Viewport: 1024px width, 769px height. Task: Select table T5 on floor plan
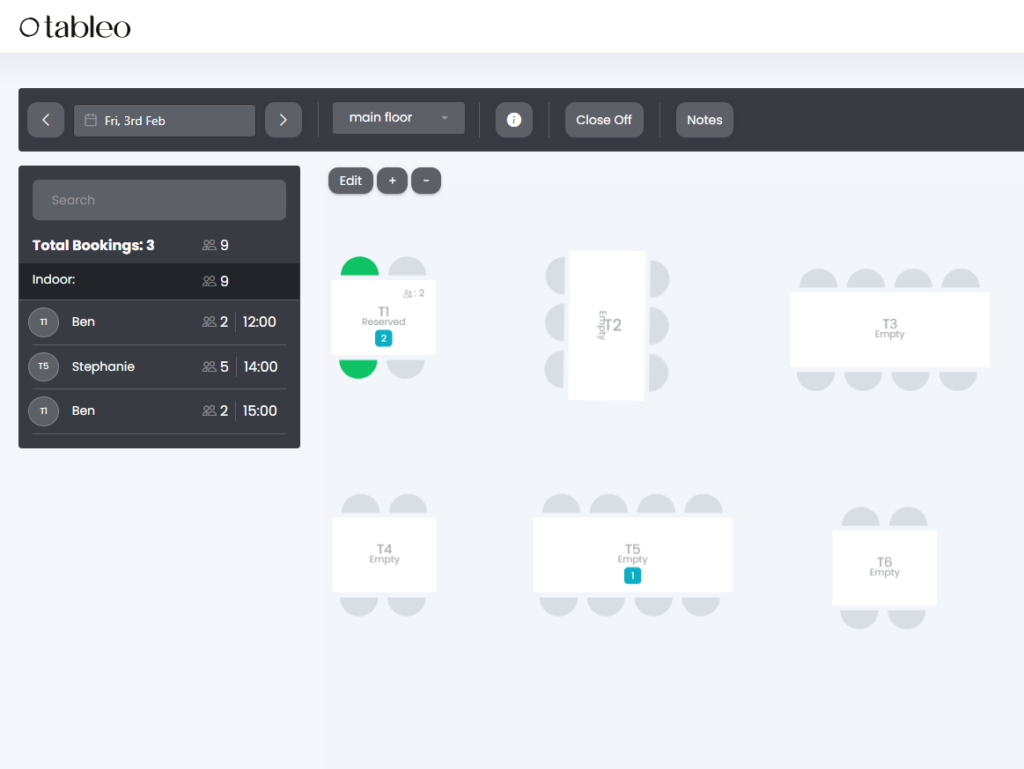tap(632, 554)
